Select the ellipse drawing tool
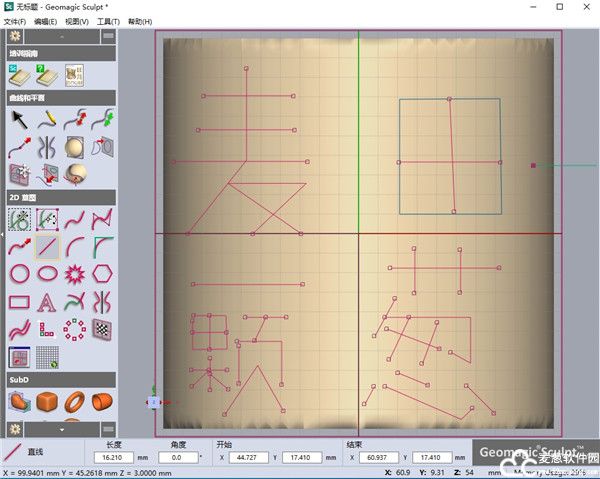 (x=47, y=274)
